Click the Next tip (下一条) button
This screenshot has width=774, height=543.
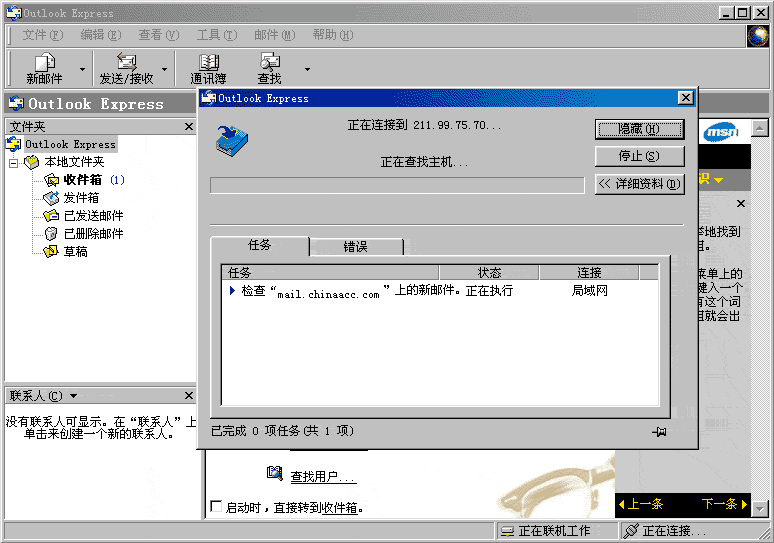coord(724,504)
